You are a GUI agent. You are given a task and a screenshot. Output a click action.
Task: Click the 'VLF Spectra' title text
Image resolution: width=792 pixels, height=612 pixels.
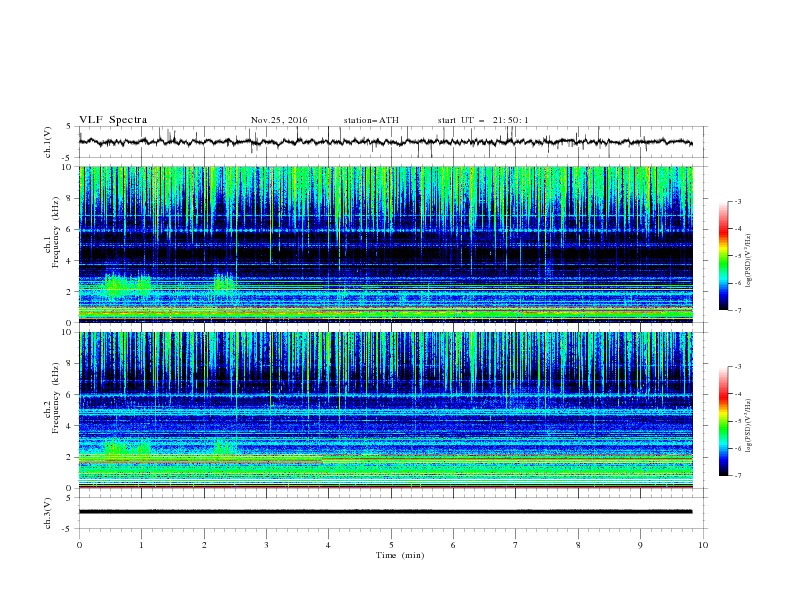(113, 120)
